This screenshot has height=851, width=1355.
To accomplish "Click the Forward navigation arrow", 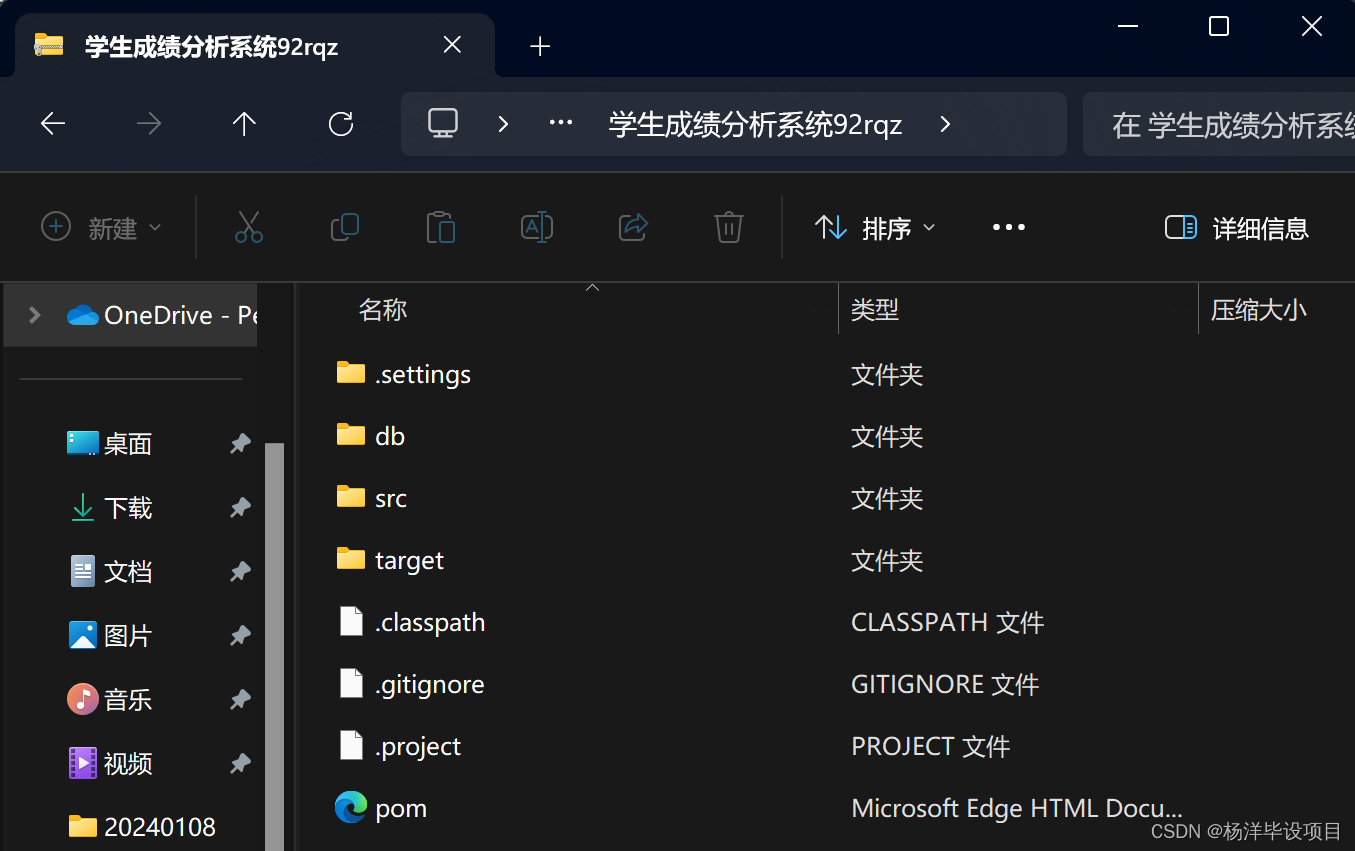I will 149,124.
